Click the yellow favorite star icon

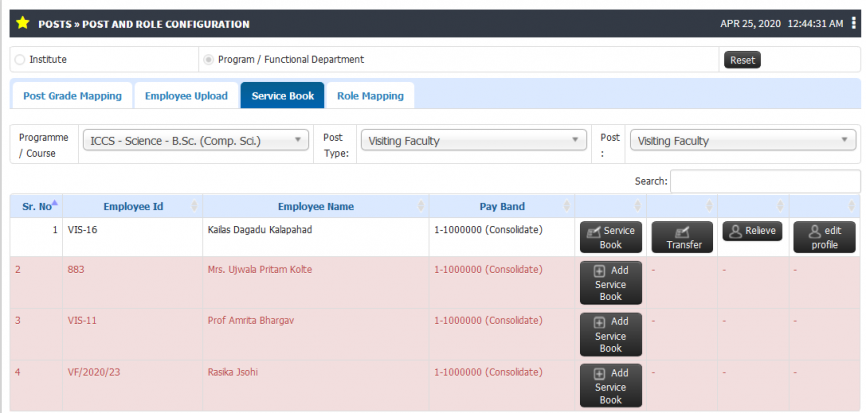pos(22,23)
